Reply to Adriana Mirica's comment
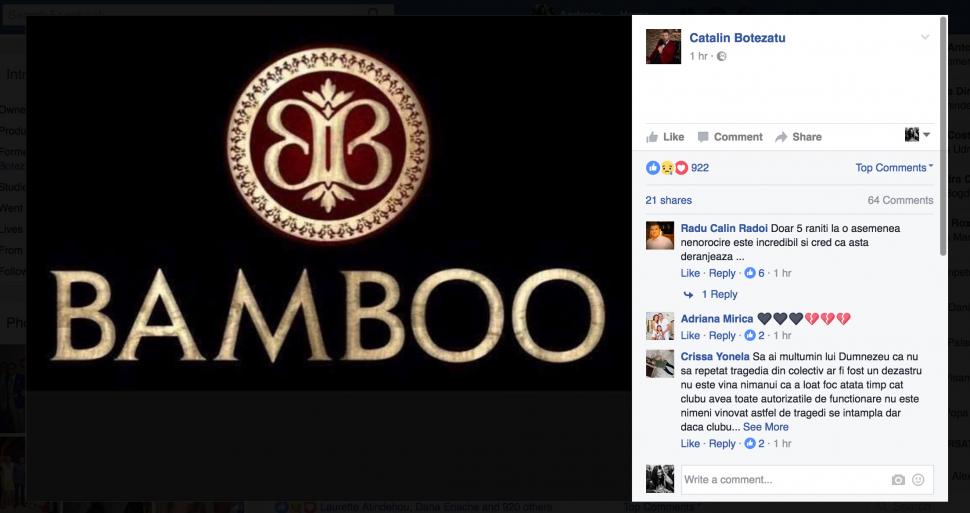The image size is (970, 513). point(722,335)
